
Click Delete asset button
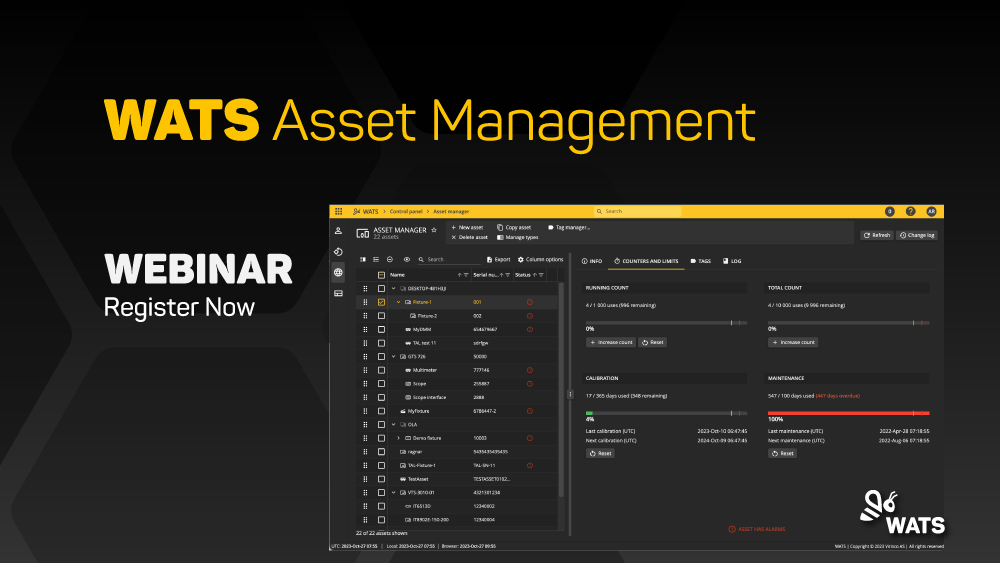tap(469, 237)
